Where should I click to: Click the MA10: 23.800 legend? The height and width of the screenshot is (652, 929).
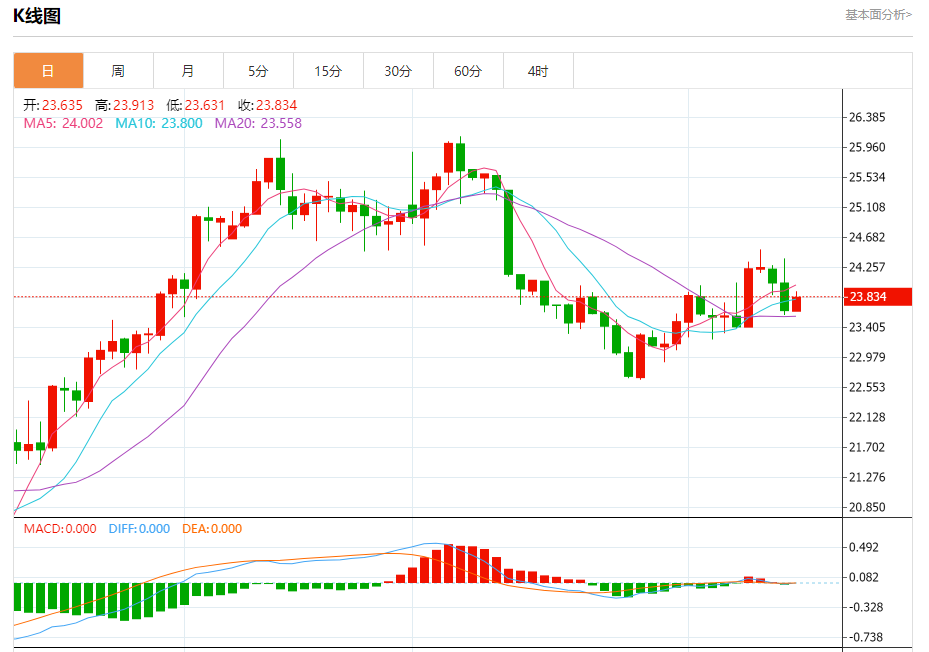(159, 123)
